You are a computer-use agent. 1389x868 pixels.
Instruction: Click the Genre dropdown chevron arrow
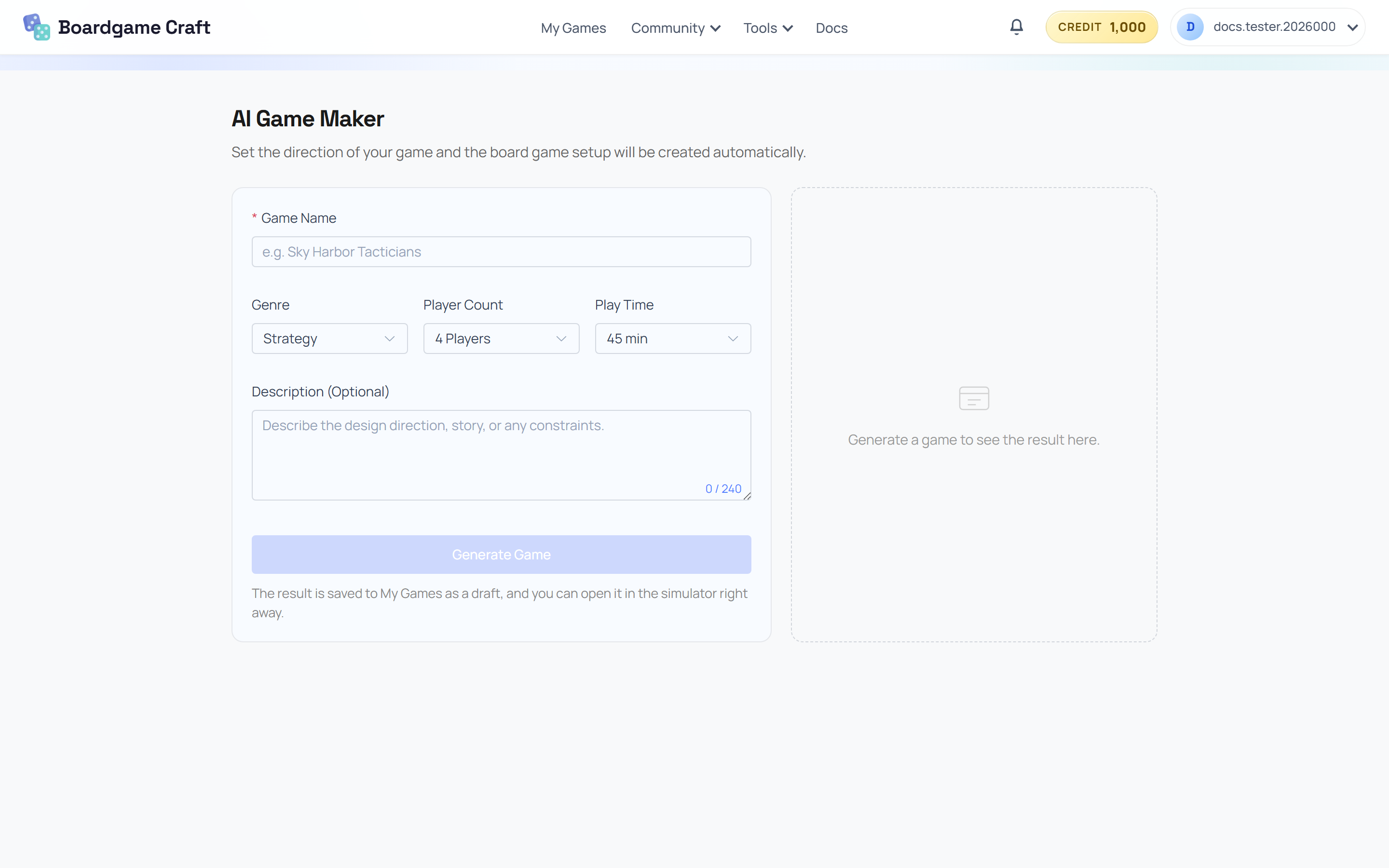tap(389, 339)
